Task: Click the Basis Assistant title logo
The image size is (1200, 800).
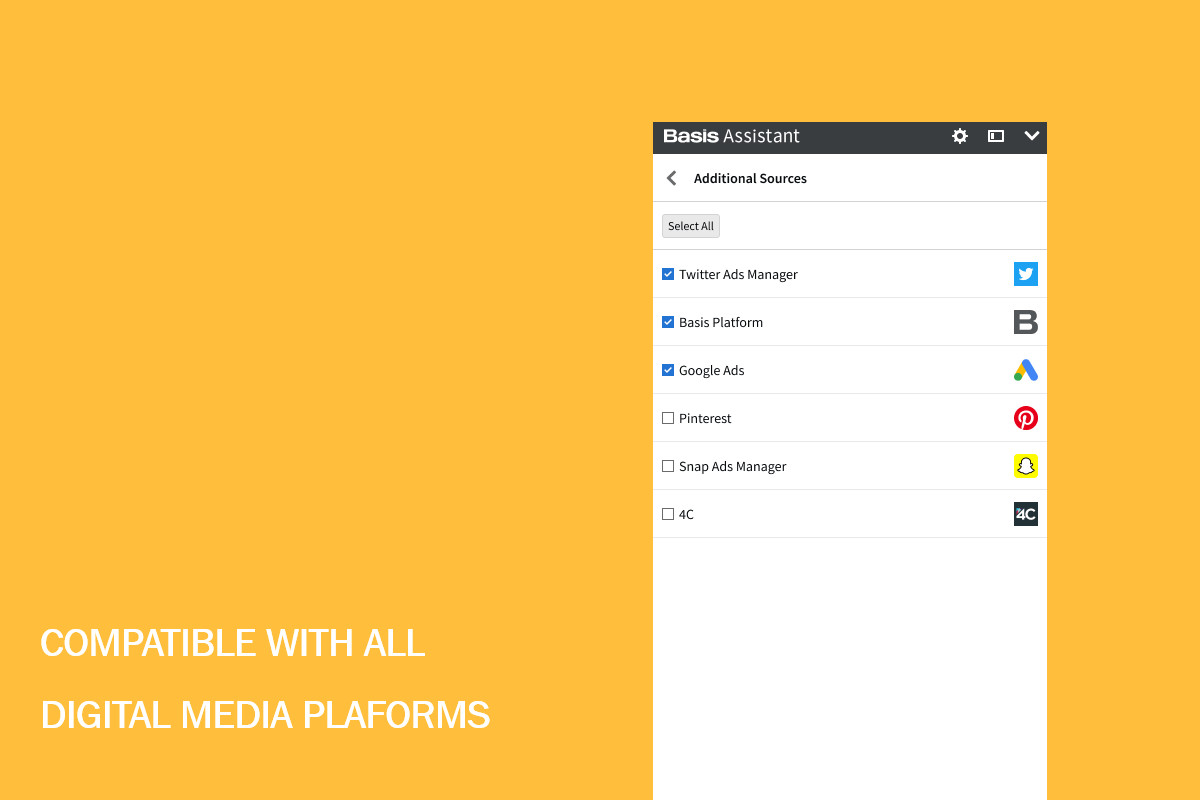Action: (731, 136)
